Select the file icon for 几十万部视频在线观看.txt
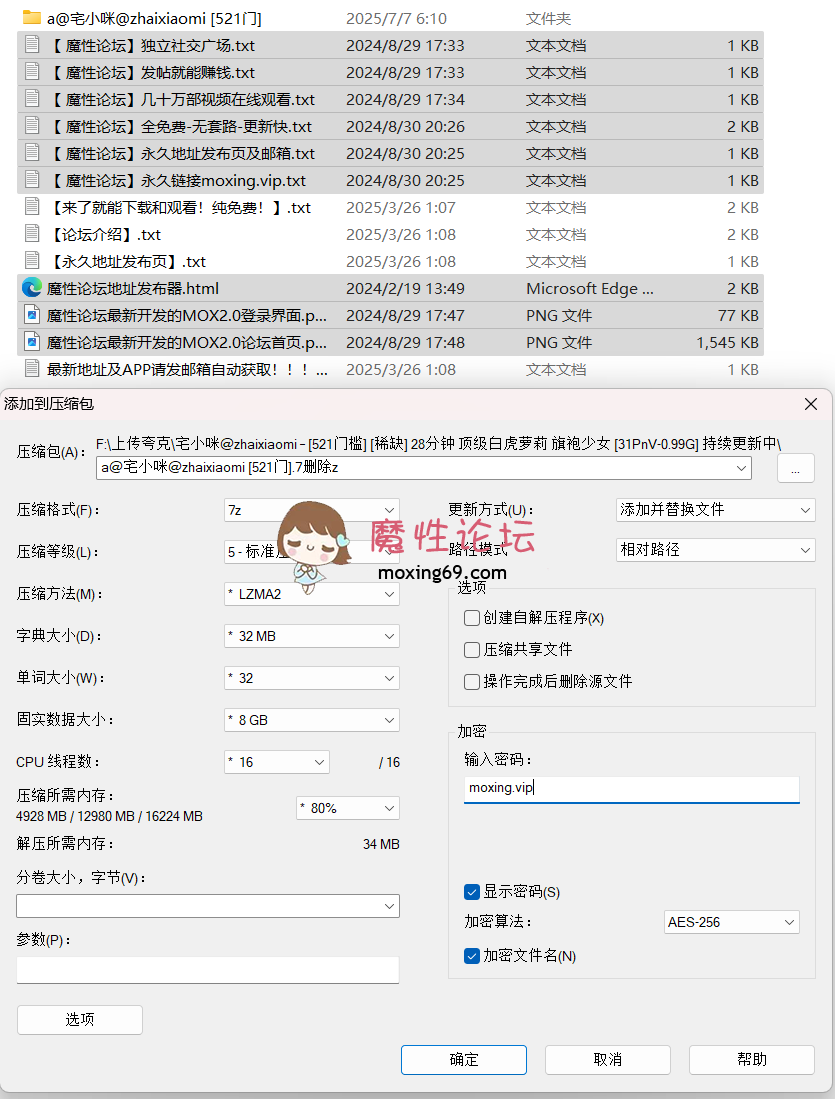The image size is (835, 1099). tap(32, 99)
